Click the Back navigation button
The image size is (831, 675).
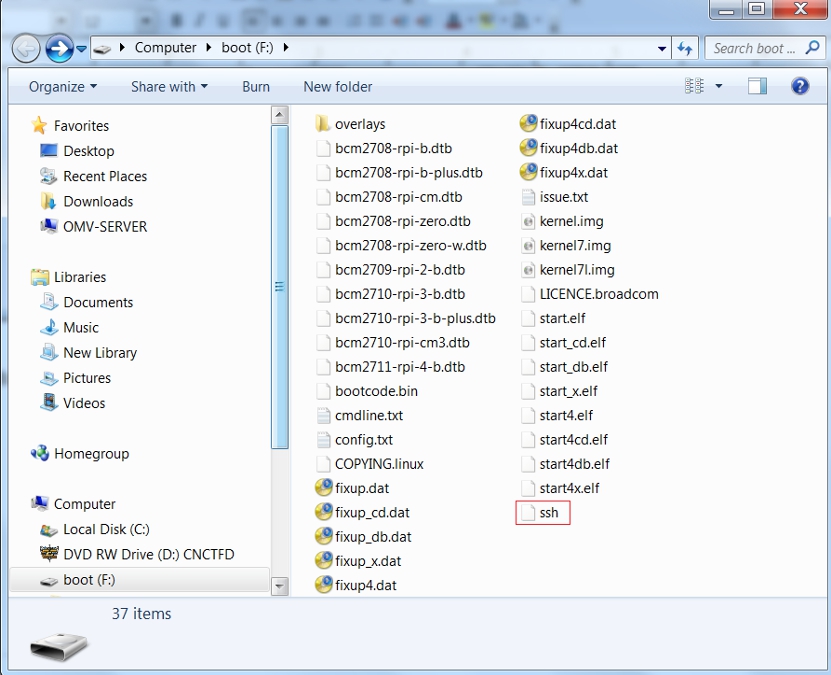pyautogui.click(x=27, y=47)
